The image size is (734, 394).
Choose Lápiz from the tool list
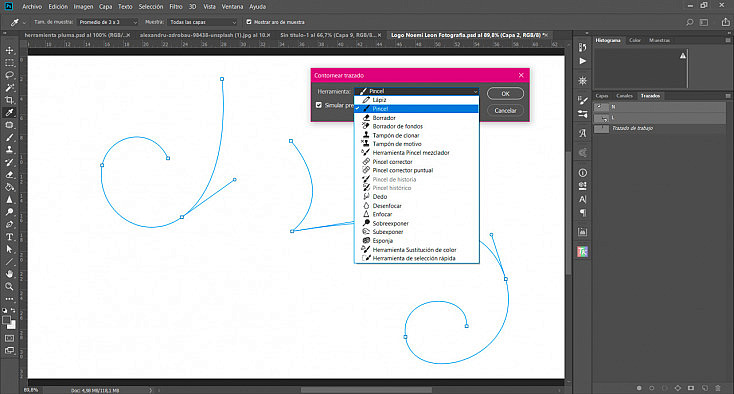click(417, 100)
